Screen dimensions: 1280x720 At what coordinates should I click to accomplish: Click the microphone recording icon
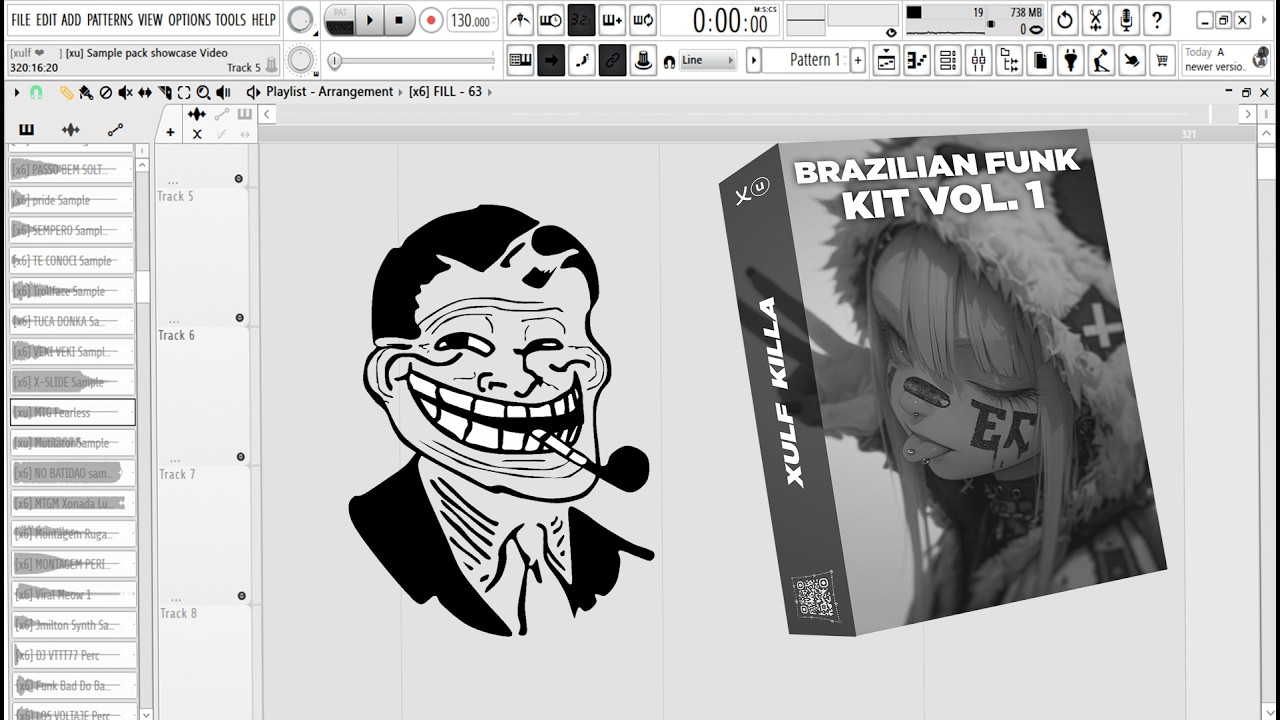pyautogui.click(x=1126, y=20)
